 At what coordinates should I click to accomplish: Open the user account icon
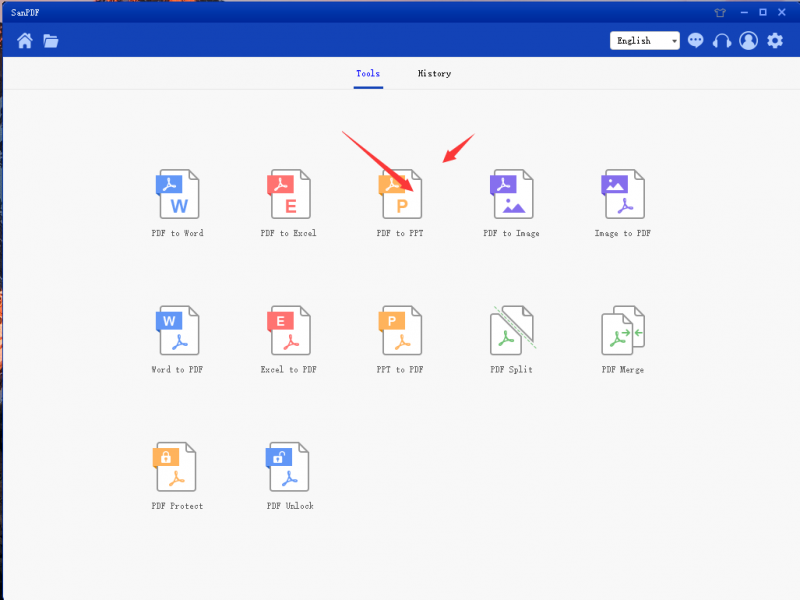[x=748, y=41]
